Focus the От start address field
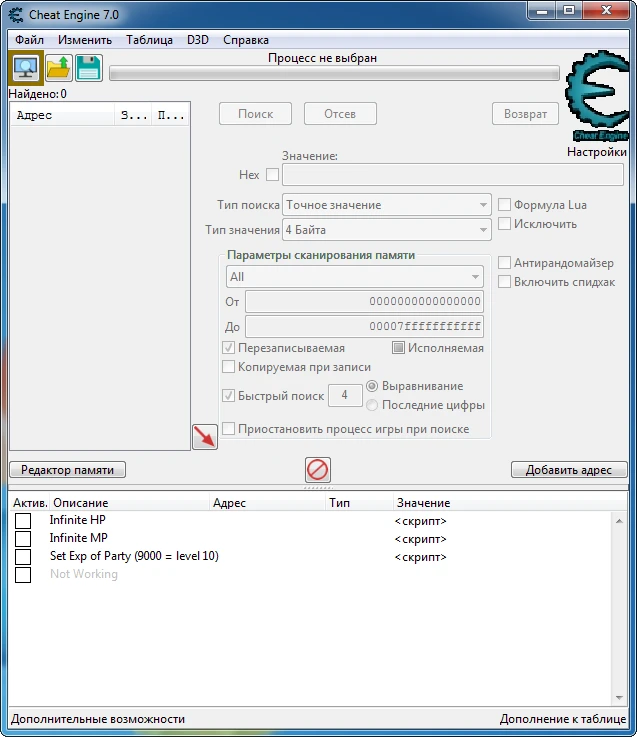This screenshot has width=637, height=737. (x=364, y=301)
